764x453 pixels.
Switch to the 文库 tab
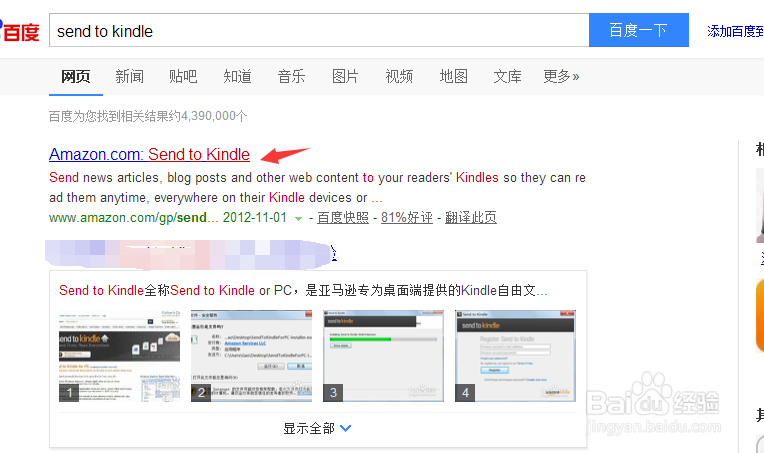[508, 76]
